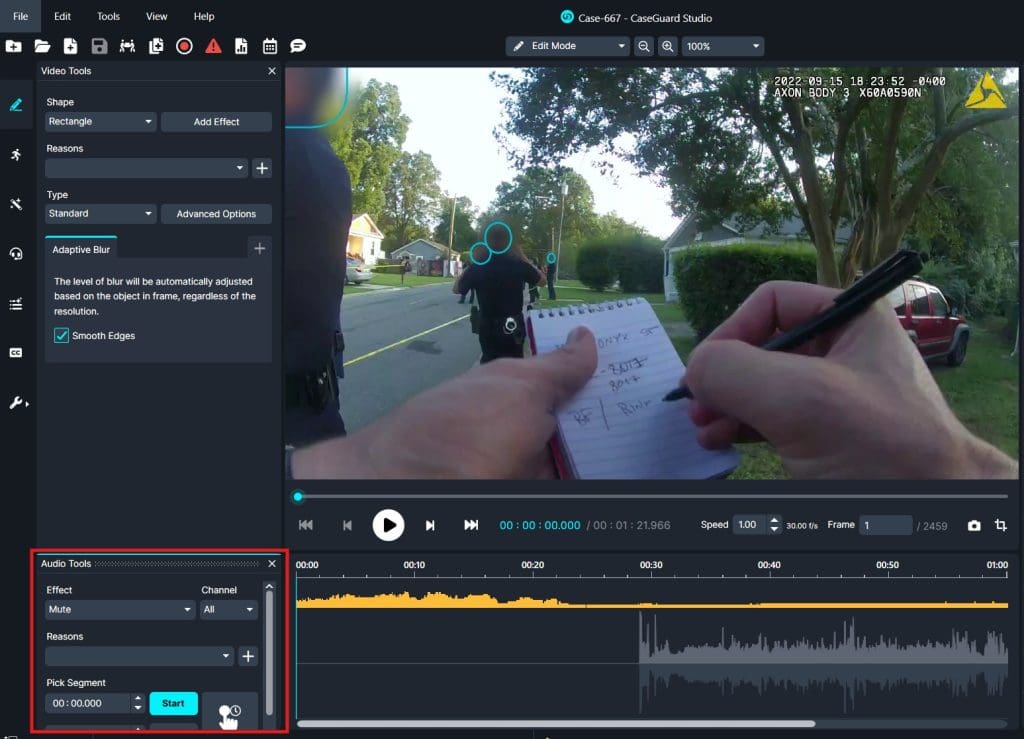Click the calendar icon in top toolbar
The image size is (1024, 739).
(269, 46)
